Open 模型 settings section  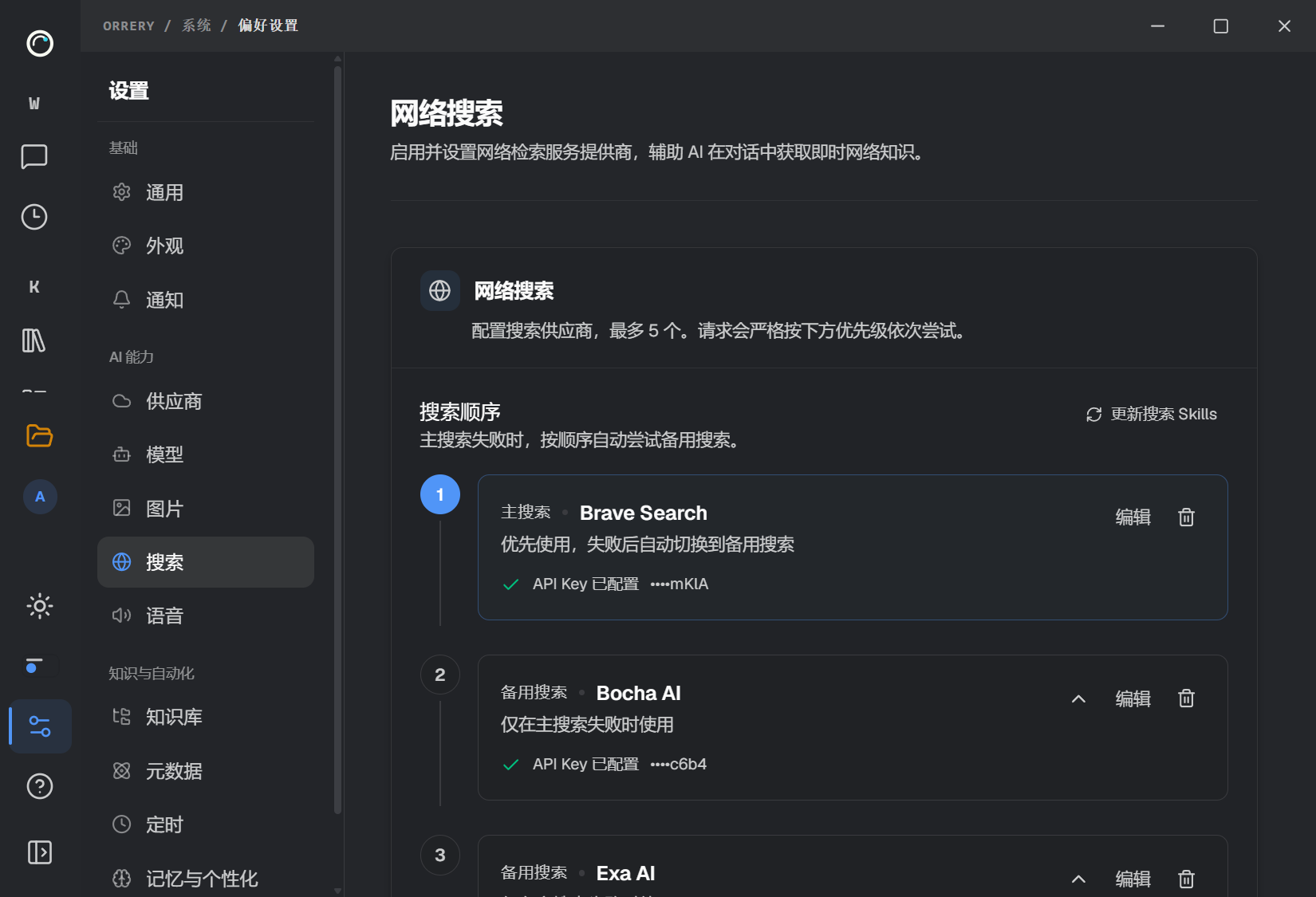[206, 454]
